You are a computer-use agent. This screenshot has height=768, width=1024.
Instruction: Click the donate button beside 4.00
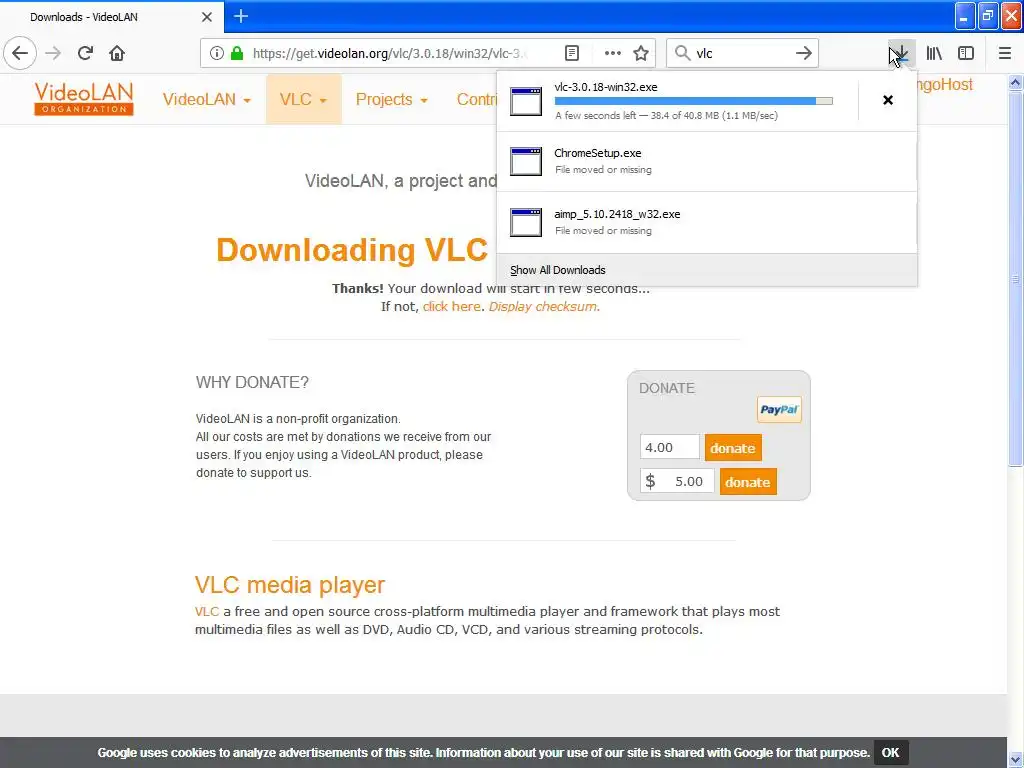click(733, 448)
